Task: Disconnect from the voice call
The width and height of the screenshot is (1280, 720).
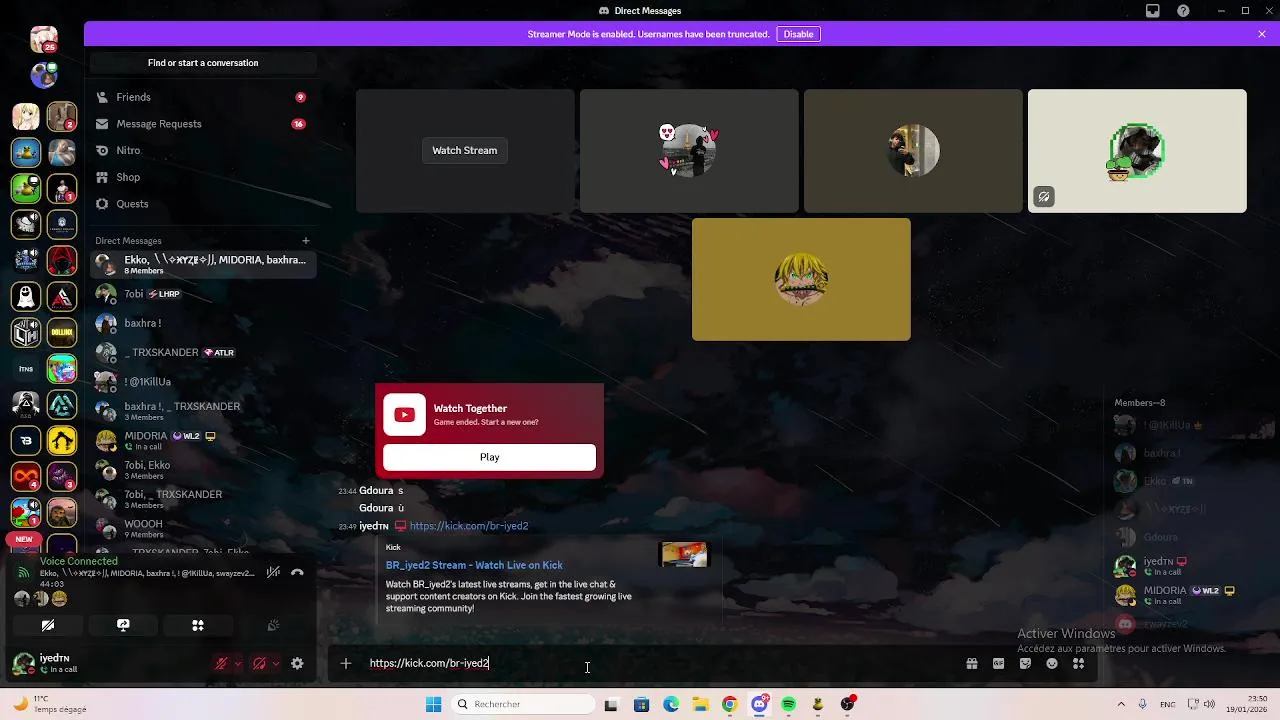Action: pos(297,573)
